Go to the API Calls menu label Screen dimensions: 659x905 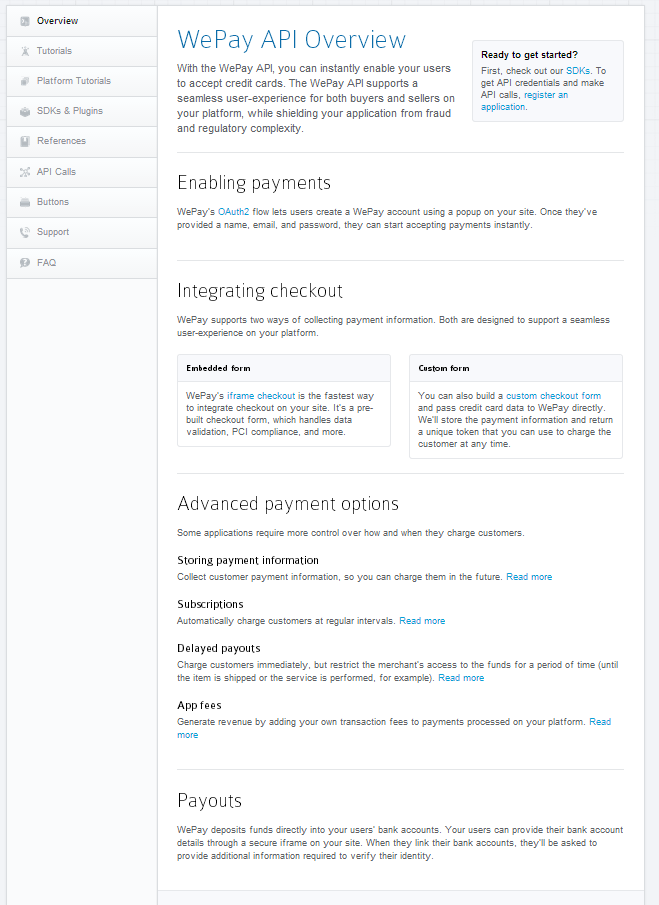[56, 172]
